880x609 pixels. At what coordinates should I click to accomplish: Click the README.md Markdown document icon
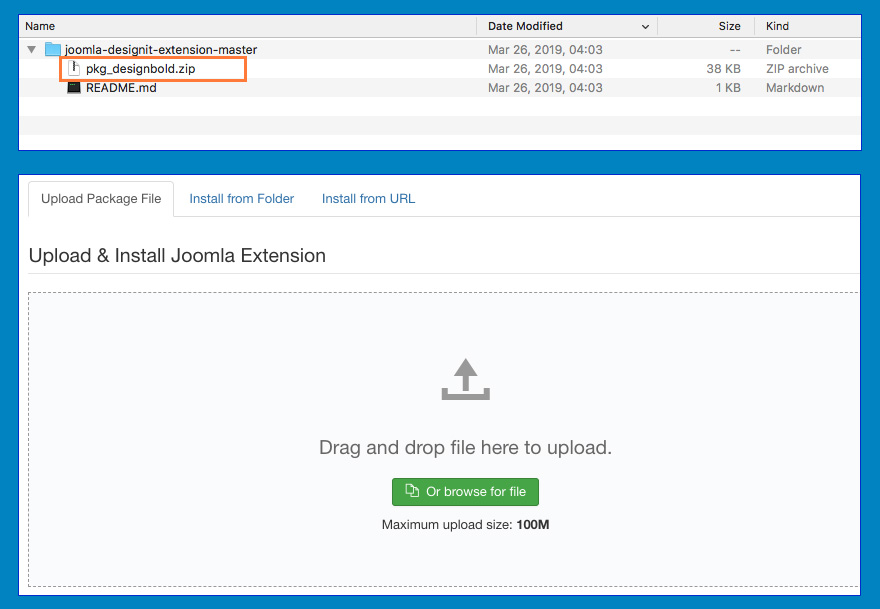click(74, 87)
